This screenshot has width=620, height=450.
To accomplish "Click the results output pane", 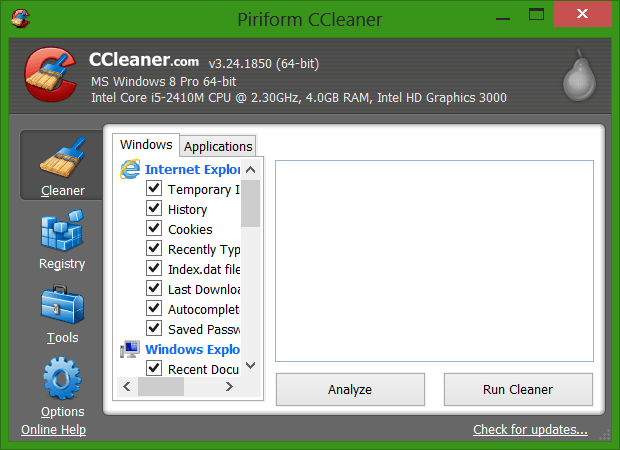I will click(434, 261).
